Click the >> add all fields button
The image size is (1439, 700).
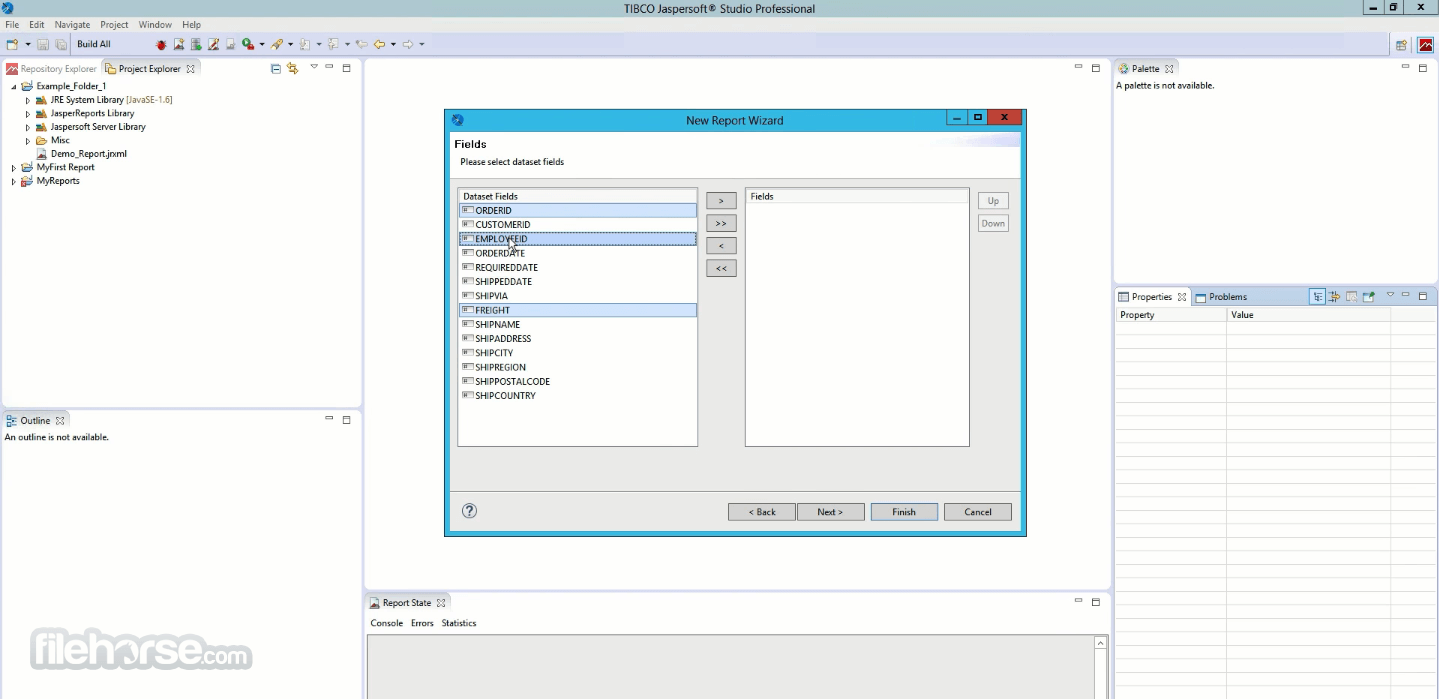[x=721, y=223]
